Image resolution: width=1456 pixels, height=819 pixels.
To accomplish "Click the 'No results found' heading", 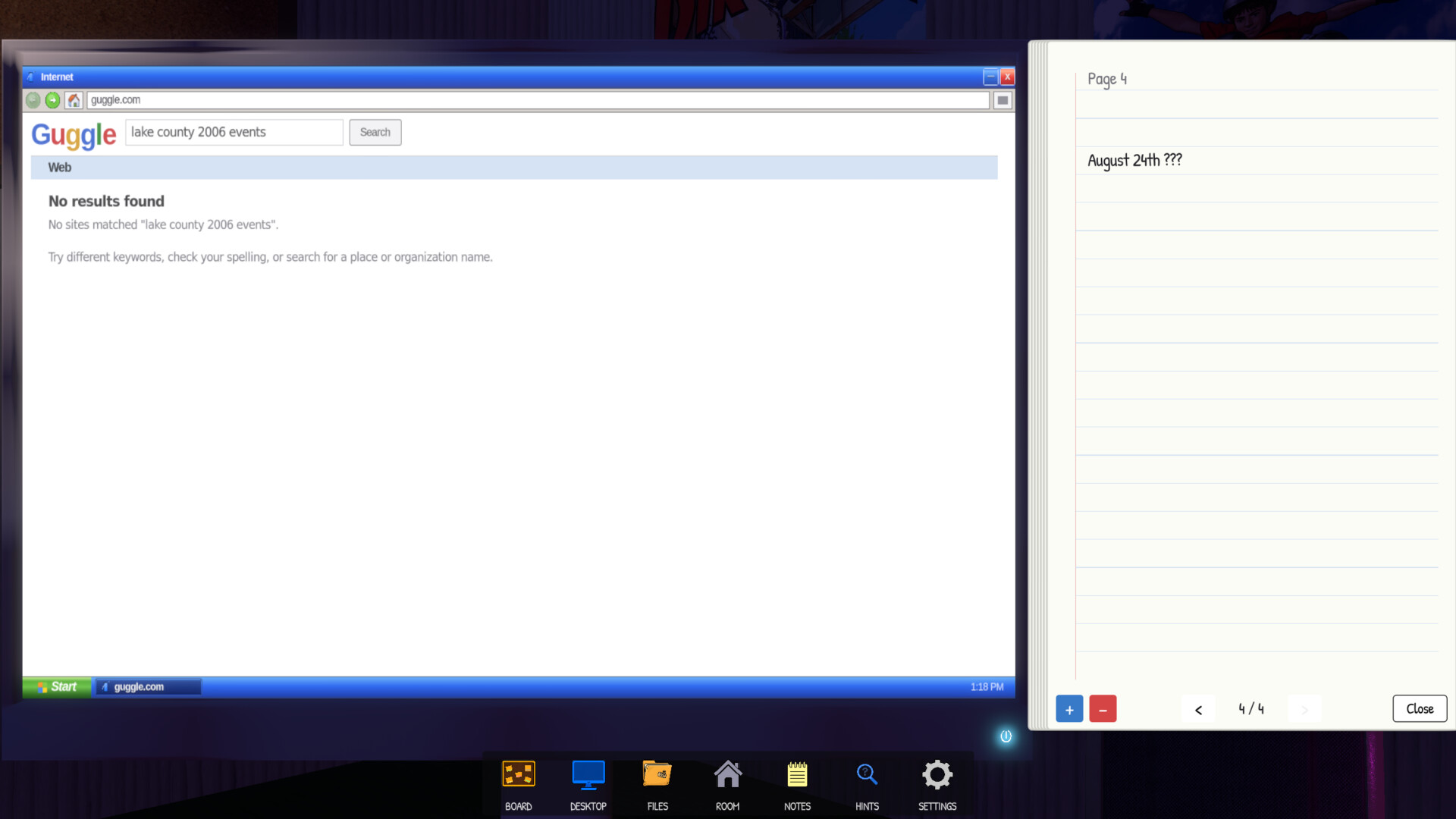I will pos(106,201).
